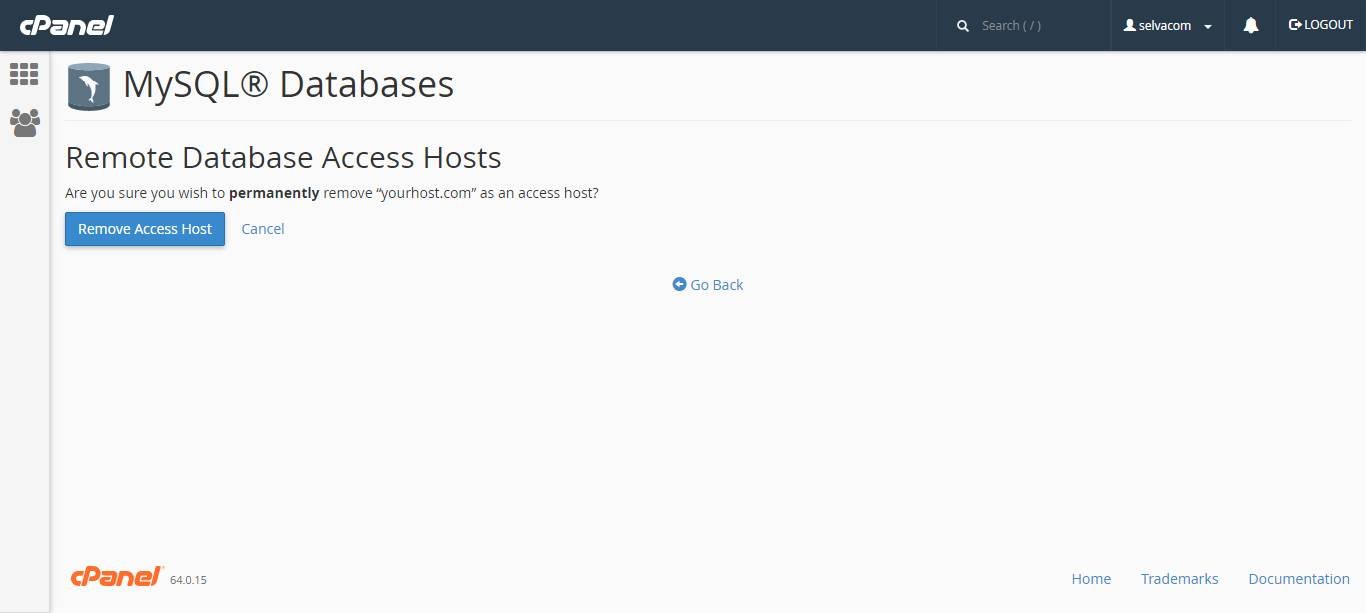Click the version number 64.0.15
1366x613 pixels.
(188, 580)
